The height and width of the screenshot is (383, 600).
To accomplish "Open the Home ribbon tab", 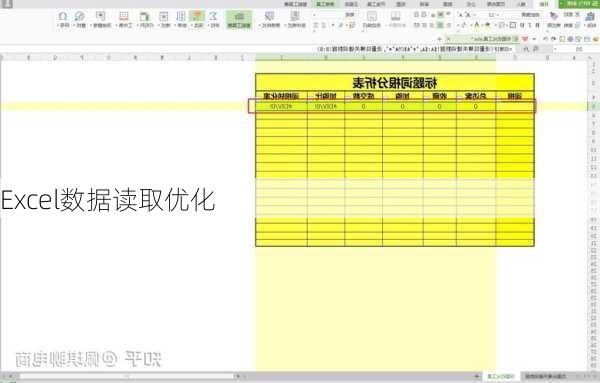I will [544, 4].
